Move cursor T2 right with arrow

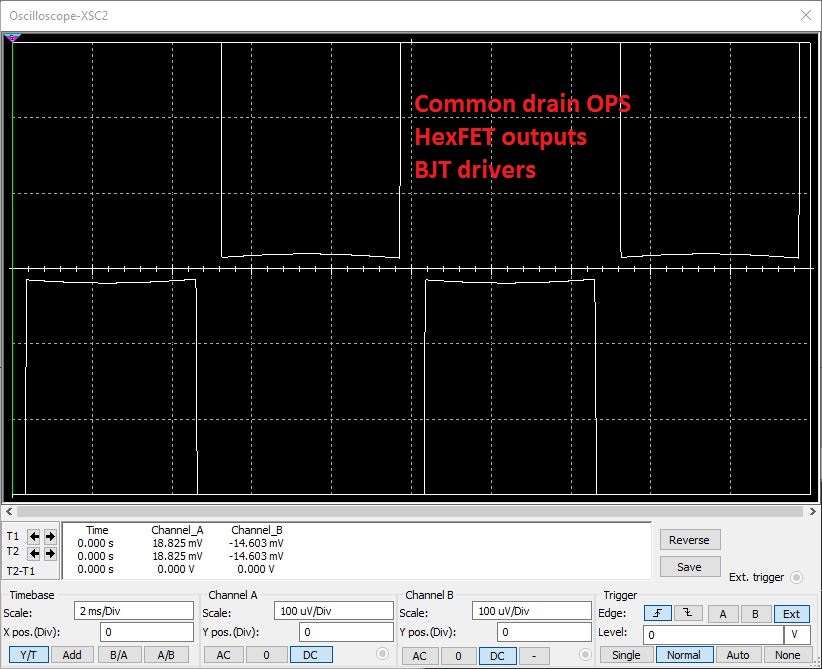click(x=50, y=554)
